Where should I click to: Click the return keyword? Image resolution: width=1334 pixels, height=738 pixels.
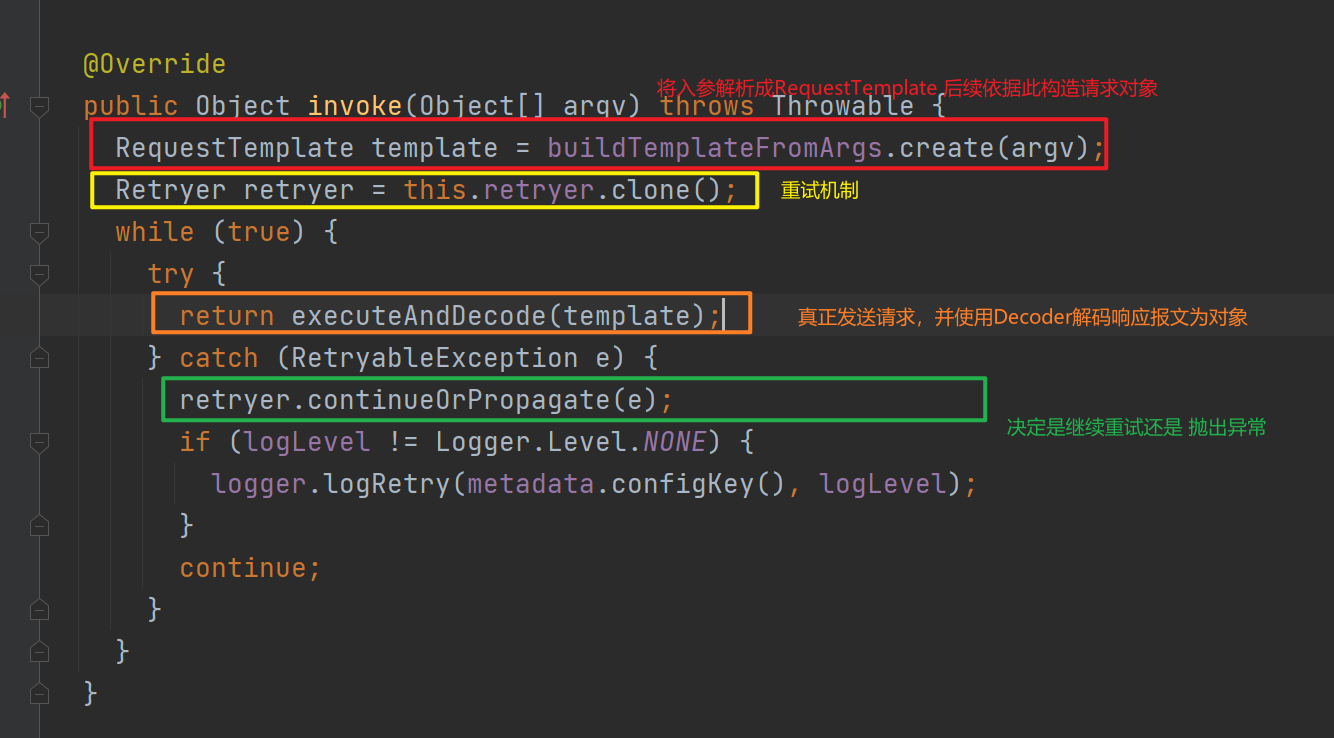pos(227,317)
